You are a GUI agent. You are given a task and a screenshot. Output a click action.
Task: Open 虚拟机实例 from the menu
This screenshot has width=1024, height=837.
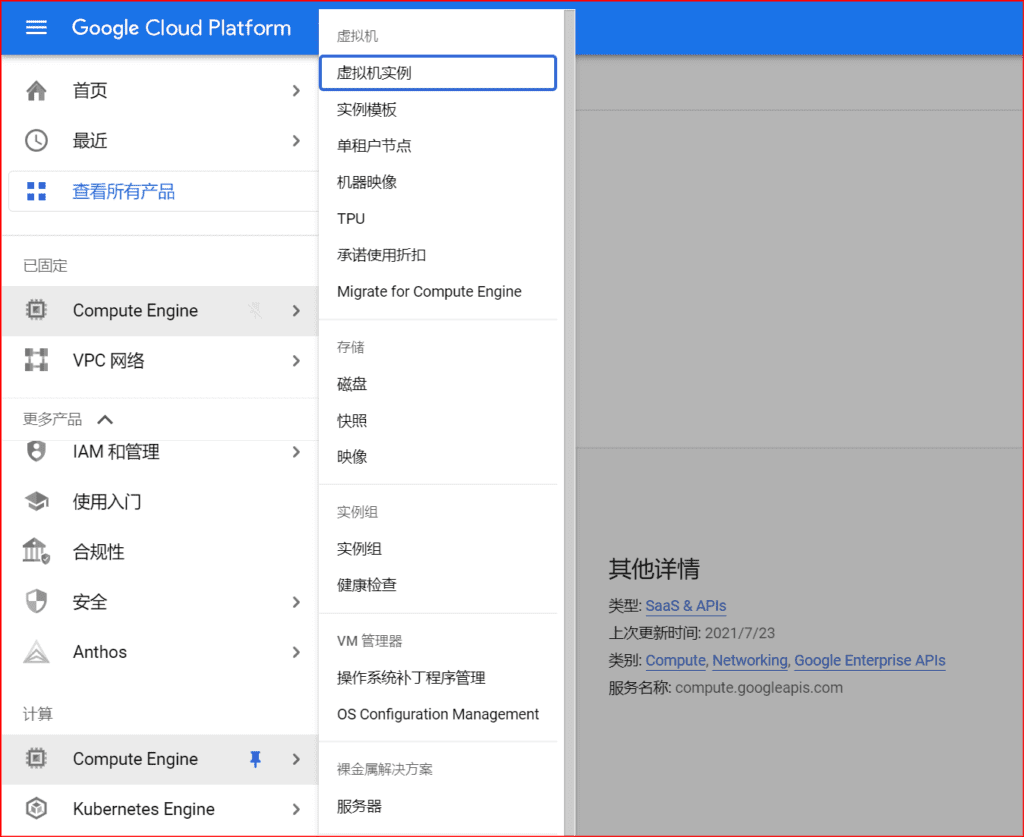click(438, 72)
